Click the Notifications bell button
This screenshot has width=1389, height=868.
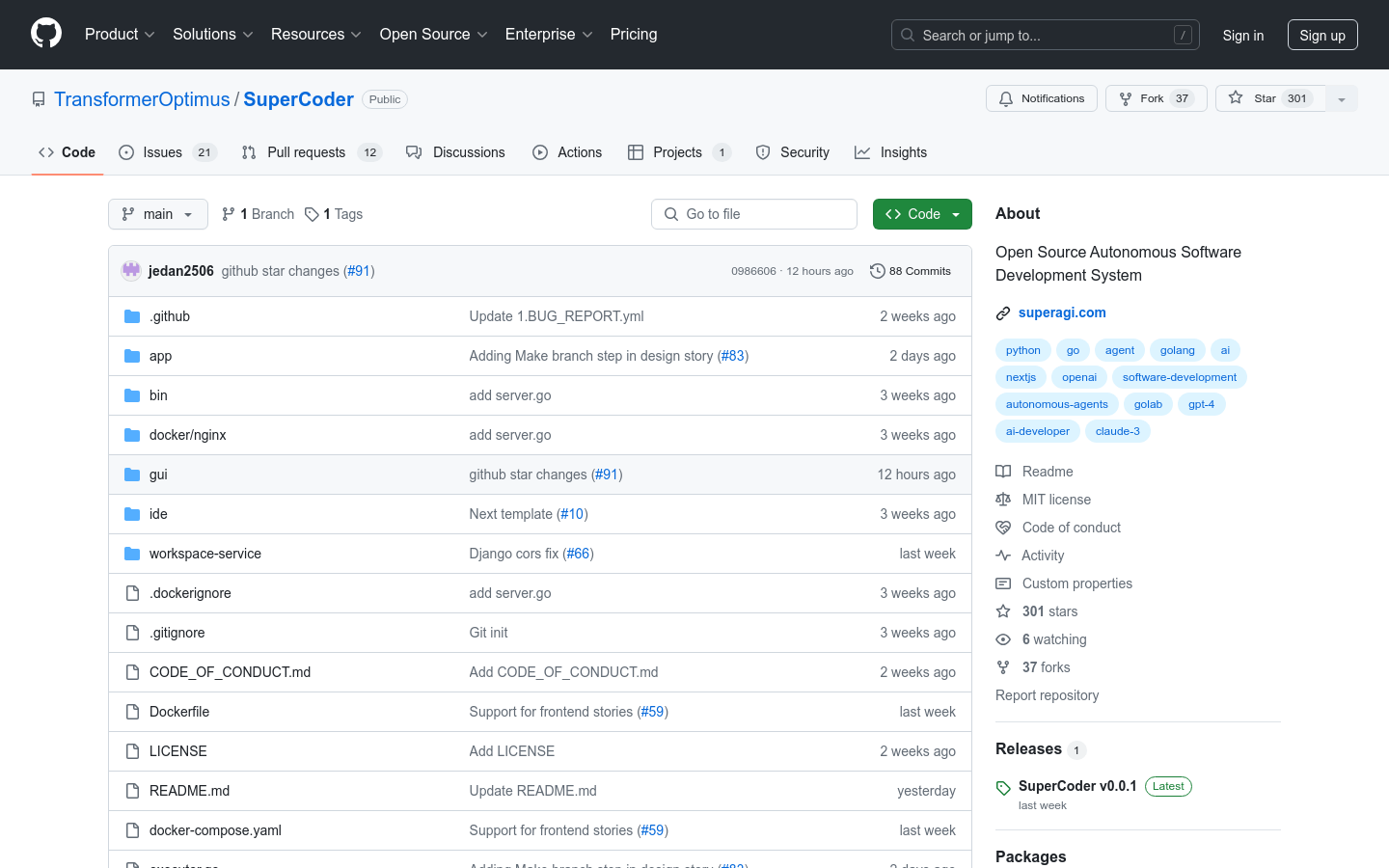click(x=1042, y=98)
